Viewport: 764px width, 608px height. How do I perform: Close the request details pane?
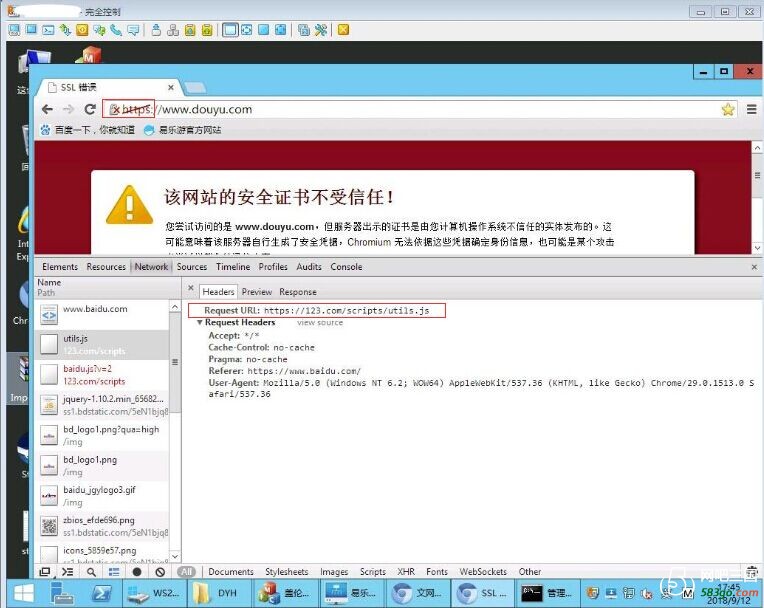[x=191, y=288]
